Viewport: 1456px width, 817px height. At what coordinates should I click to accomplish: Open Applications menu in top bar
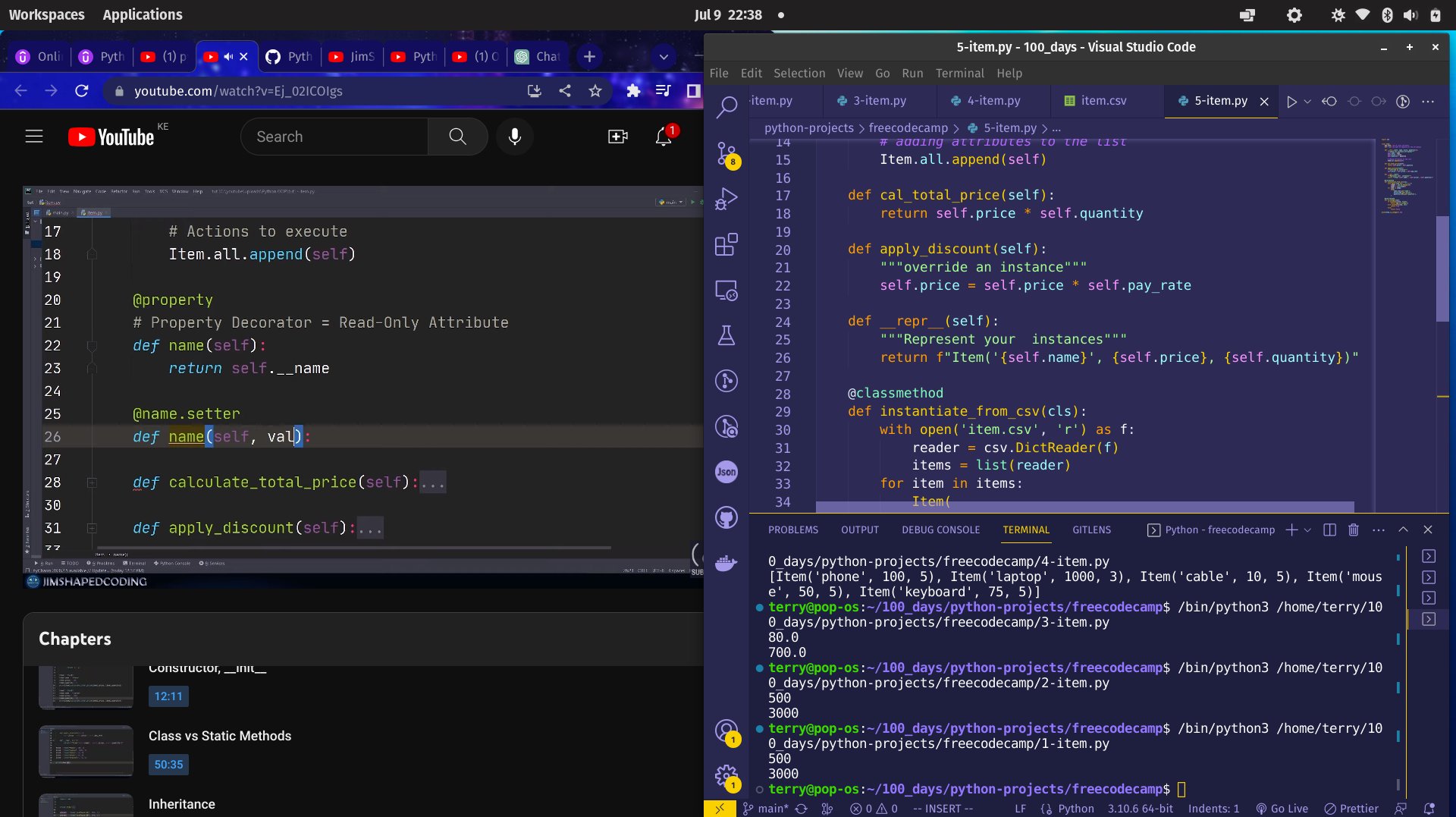143,15
